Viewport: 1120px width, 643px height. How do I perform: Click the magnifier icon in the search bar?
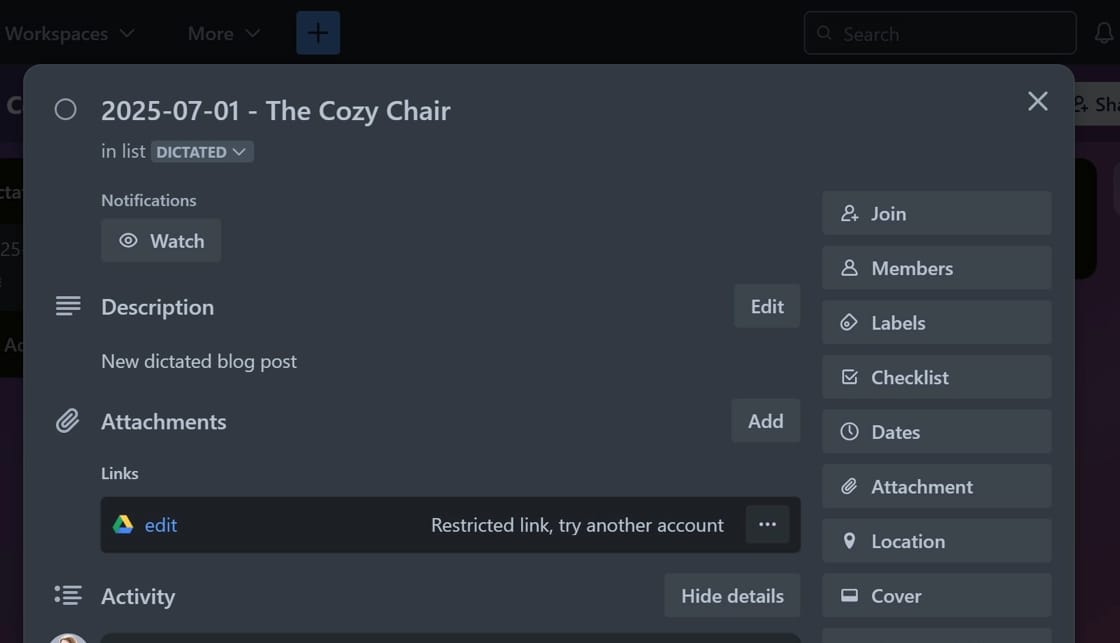(x=823, y=33)
